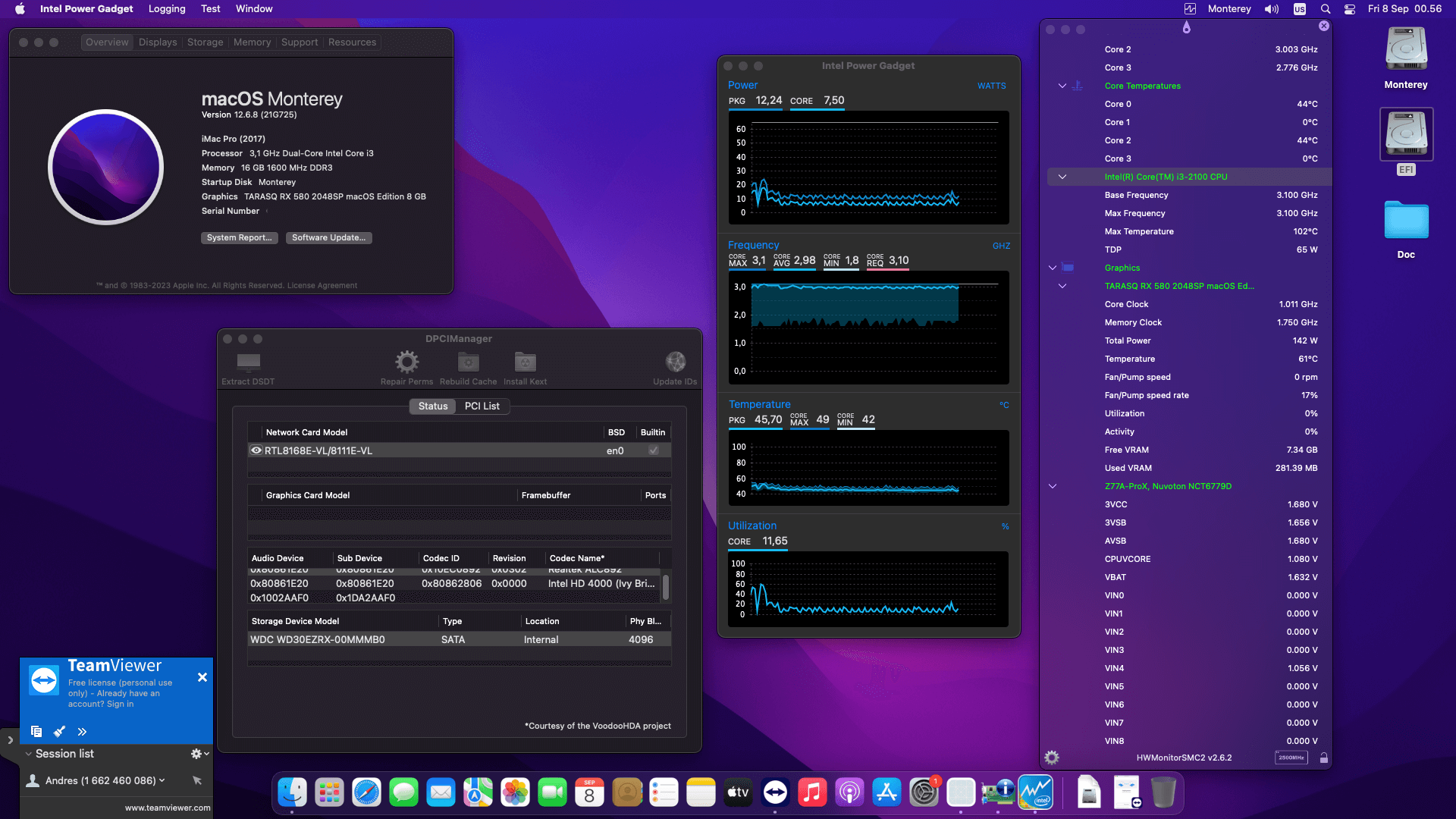
Task: Click the HWMonitorSMC2 unlock padlock icon
Action: click(x=1323, y=758)
